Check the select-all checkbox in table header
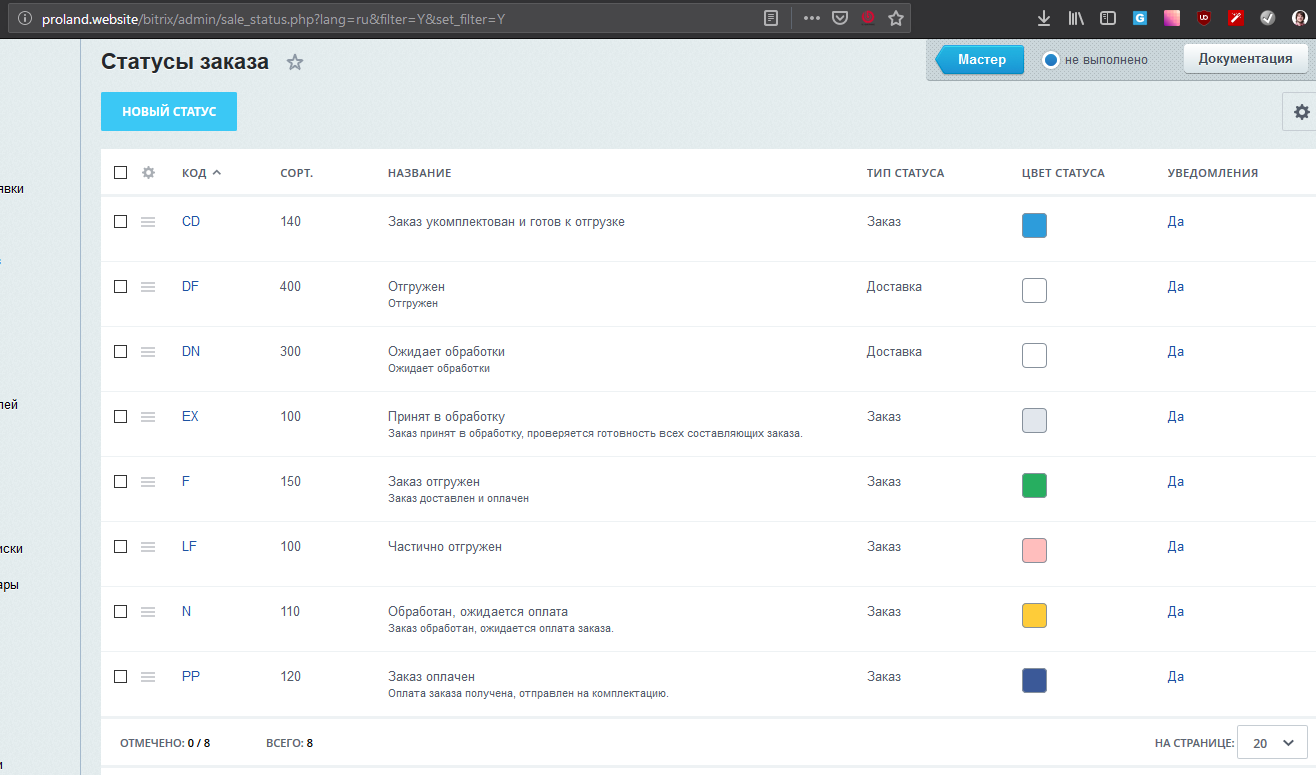1316x775 pixels. click(121, 173)
